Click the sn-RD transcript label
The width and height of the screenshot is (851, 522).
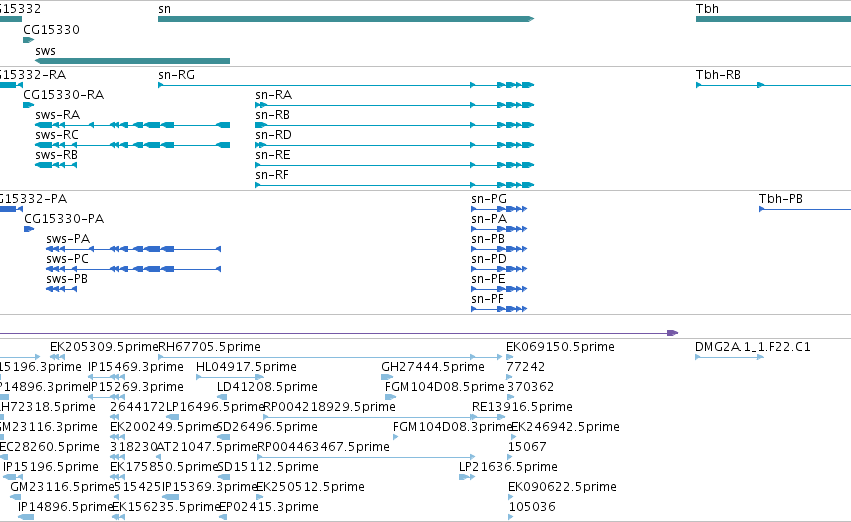click(273, 135)
